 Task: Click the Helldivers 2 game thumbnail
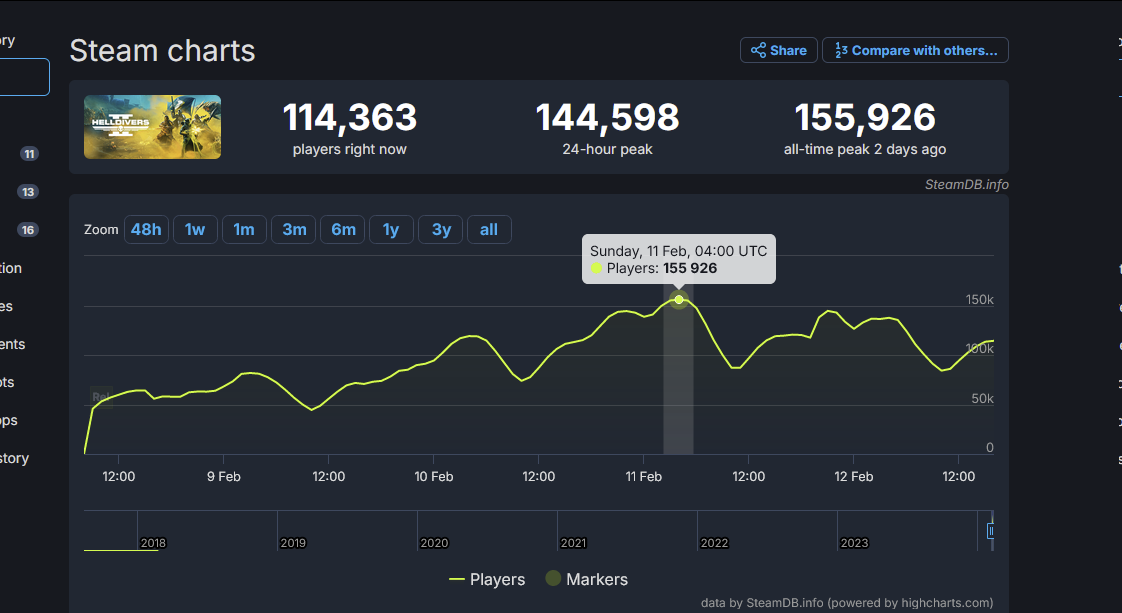coord(152,127)
